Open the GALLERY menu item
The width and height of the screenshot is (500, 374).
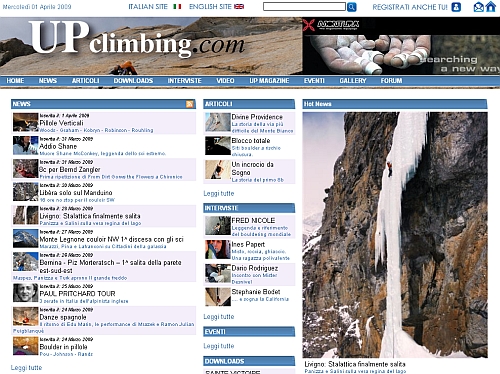point(353,81)
